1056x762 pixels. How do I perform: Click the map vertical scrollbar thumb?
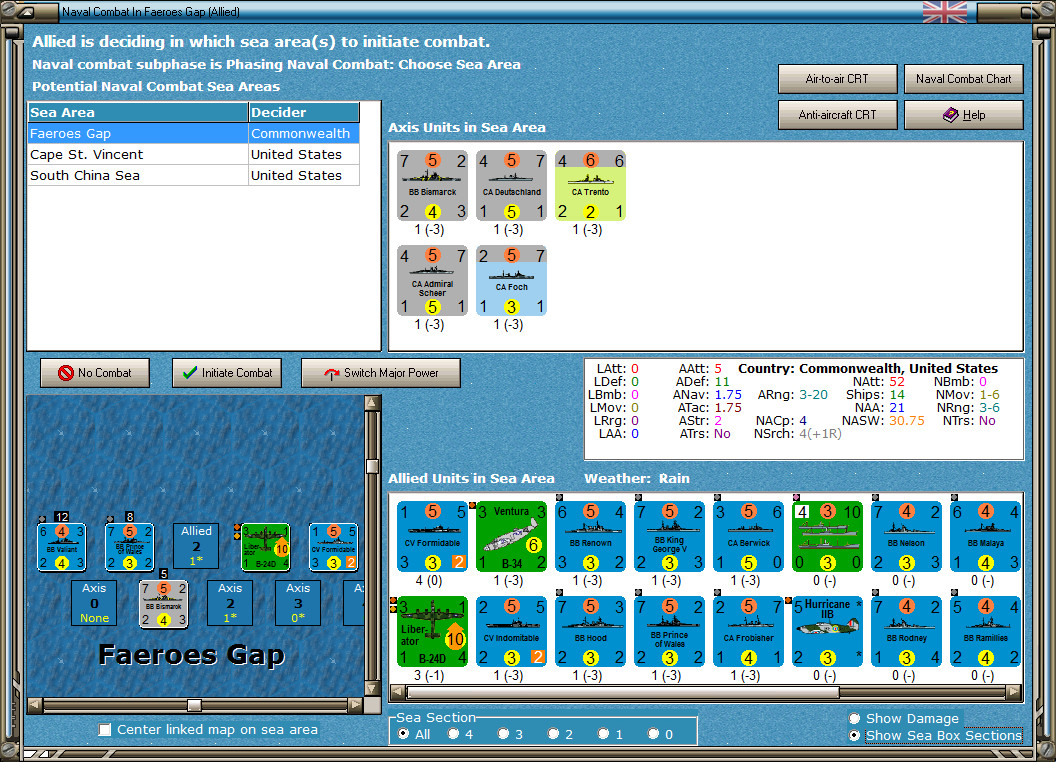(x=372, y=466)
